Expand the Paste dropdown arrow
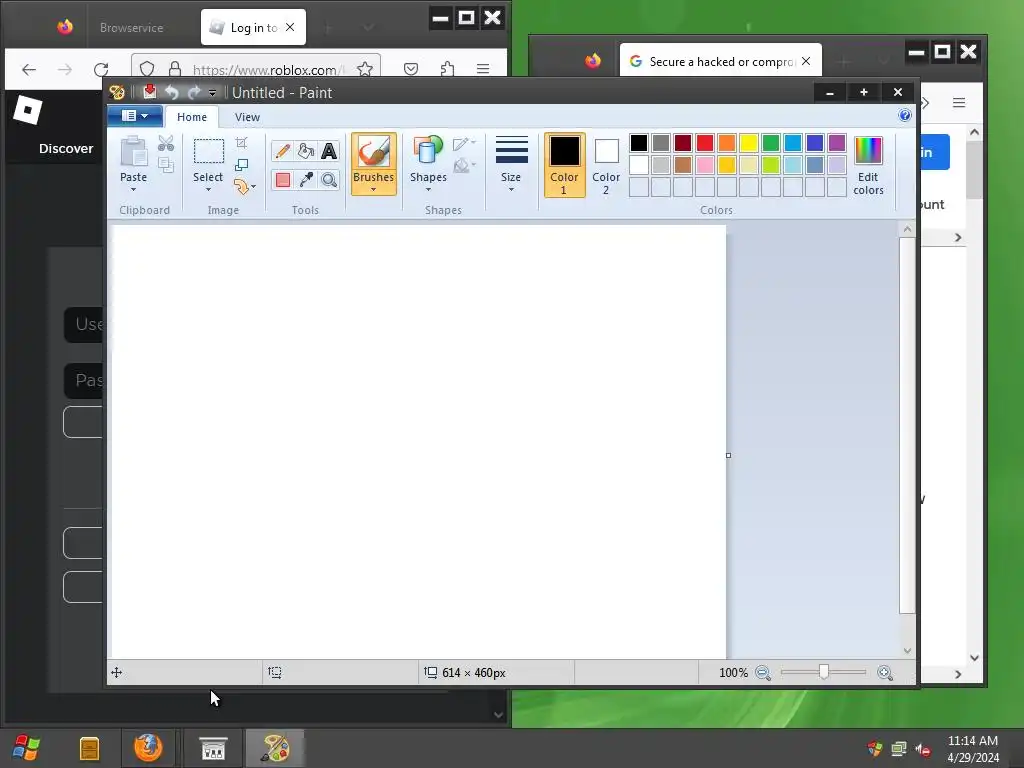Image resolution: width=1024 pixels, height=768 pixels. tap(133, 190)
